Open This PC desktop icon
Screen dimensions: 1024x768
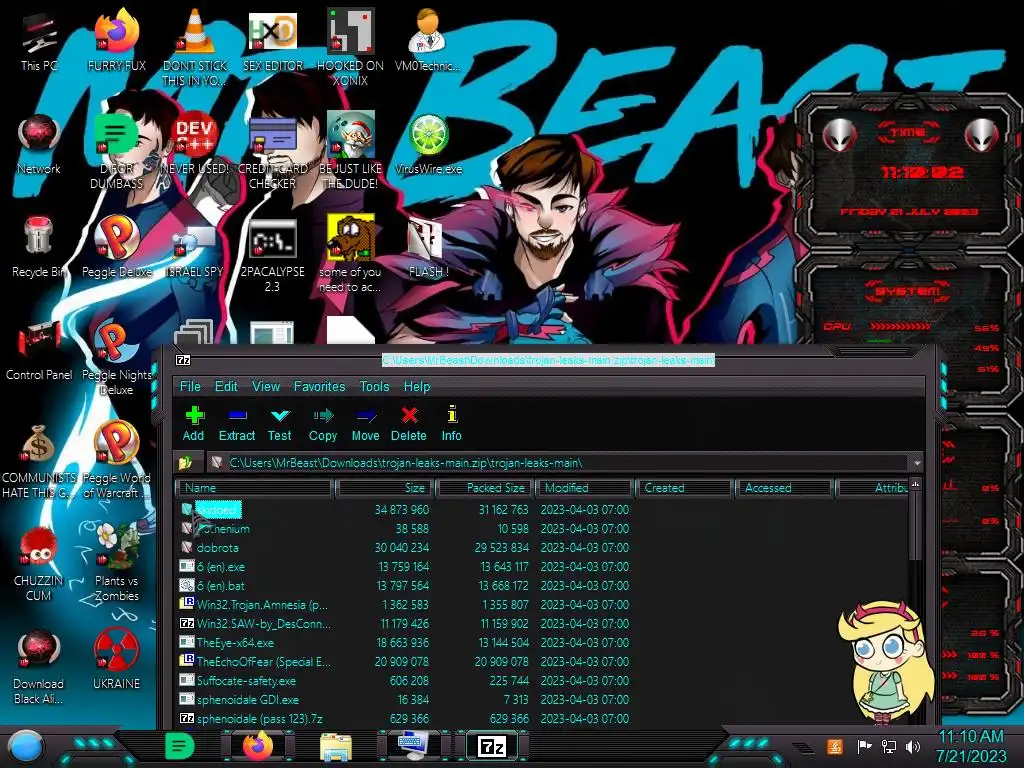(x=39, y=40)
